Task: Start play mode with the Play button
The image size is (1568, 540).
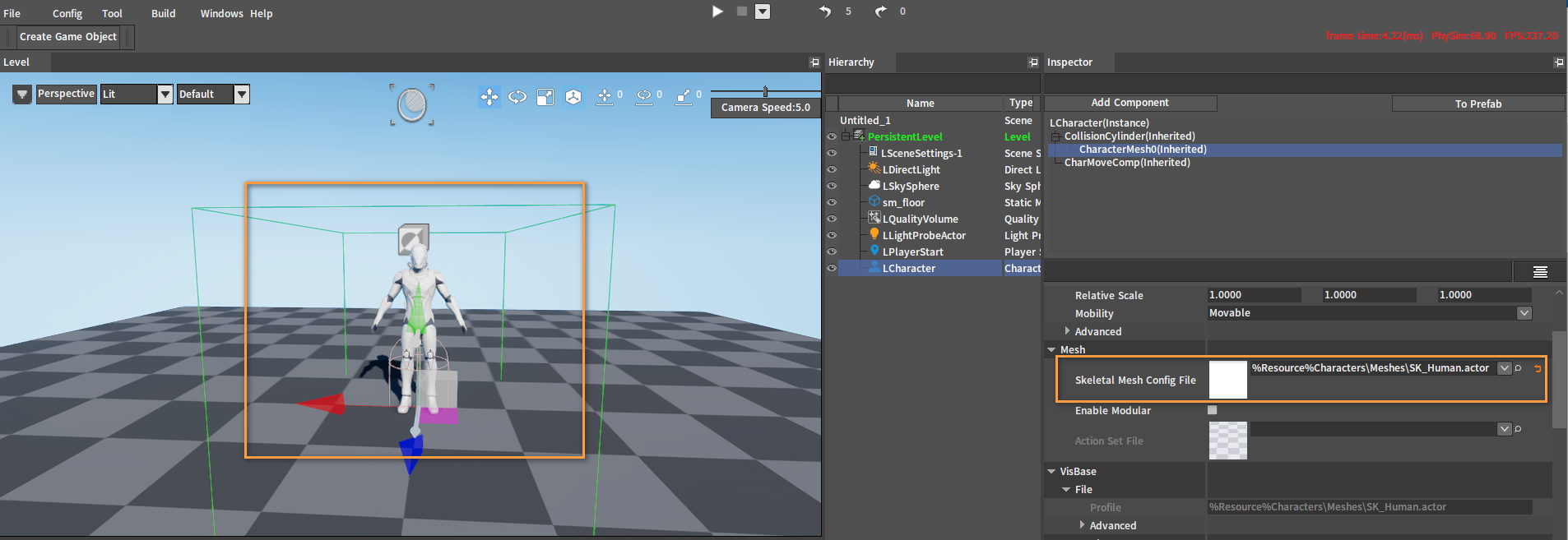Action: coord(717,12)
